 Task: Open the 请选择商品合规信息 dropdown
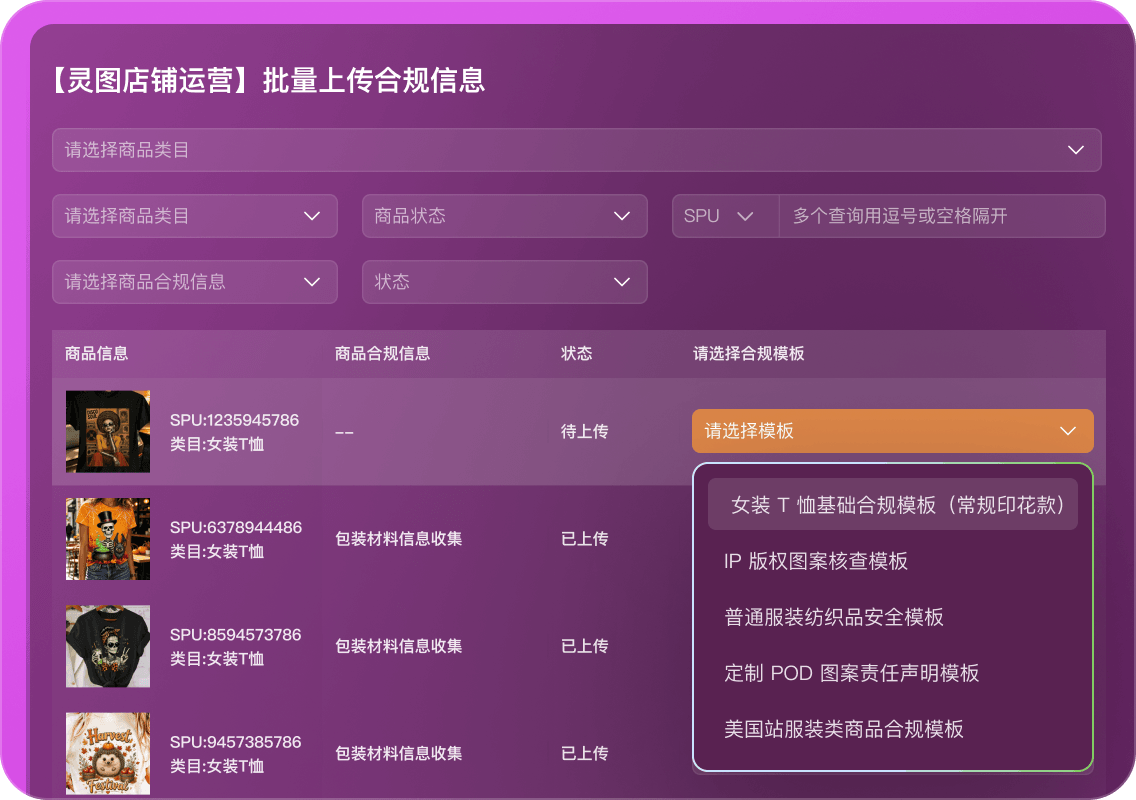click(195, 282)
